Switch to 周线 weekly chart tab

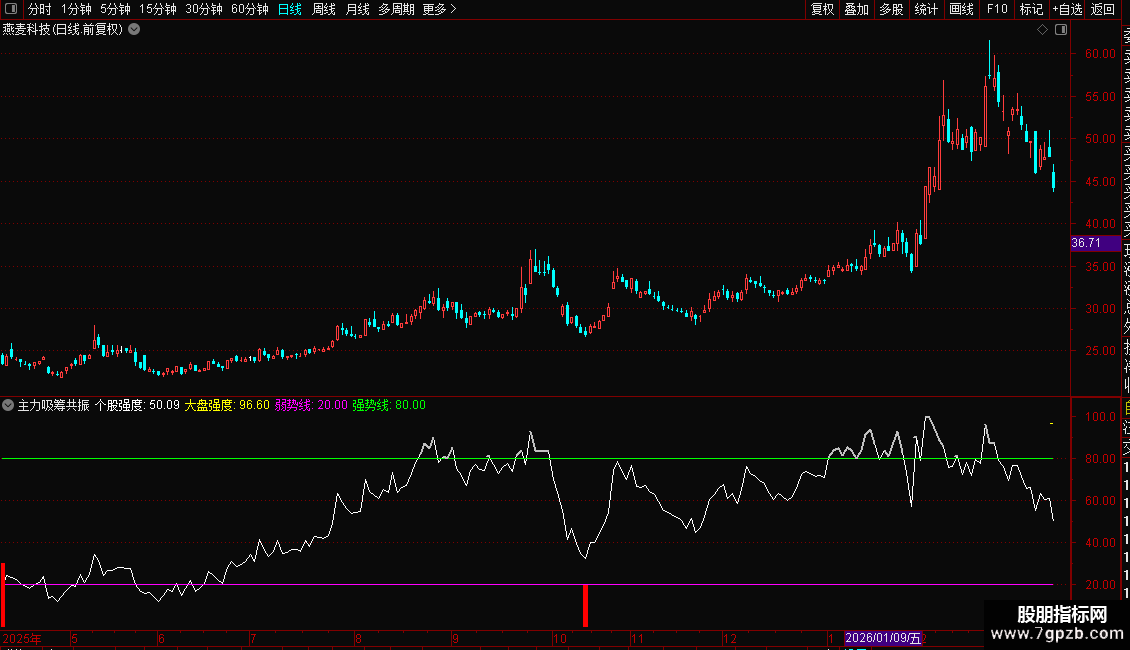[x=324, y=9]
